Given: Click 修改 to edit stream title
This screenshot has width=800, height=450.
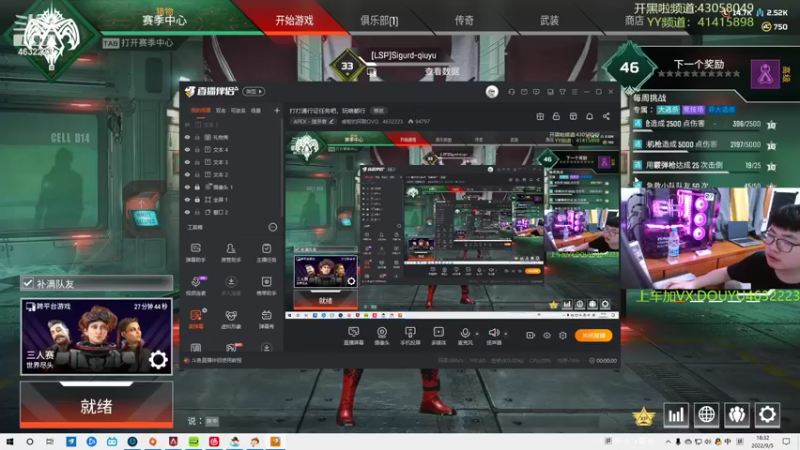Looking at the screenshot, I should tap(378, 111).
